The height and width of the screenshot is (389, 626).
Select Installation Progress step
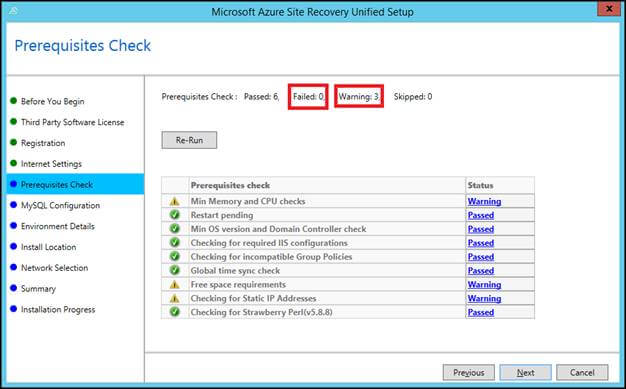tap(58, 309)
